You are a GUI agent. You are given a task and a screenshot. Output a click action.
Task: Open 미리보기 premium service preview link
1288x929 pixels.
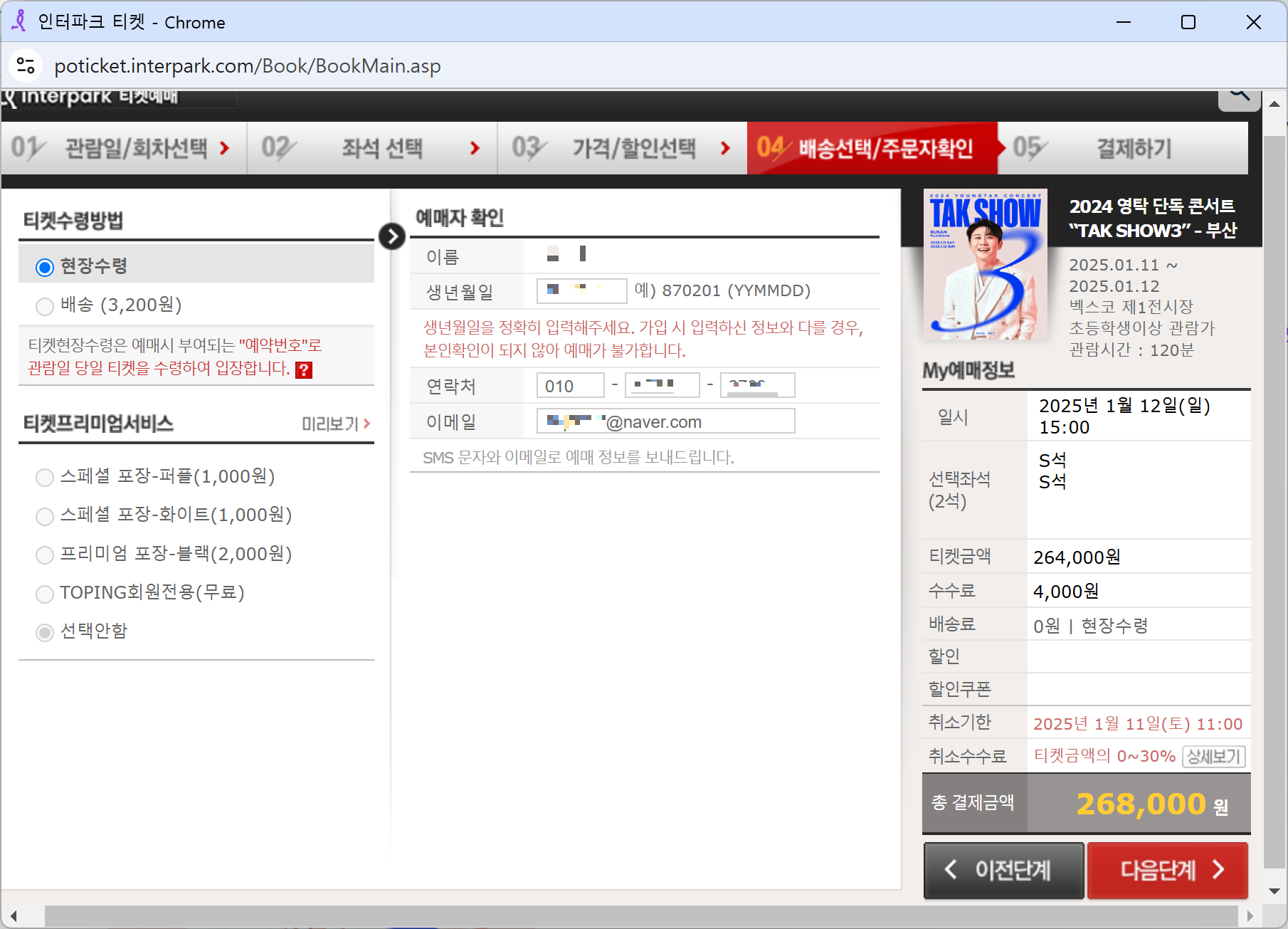pyautogui.click(x=336, y=424)
